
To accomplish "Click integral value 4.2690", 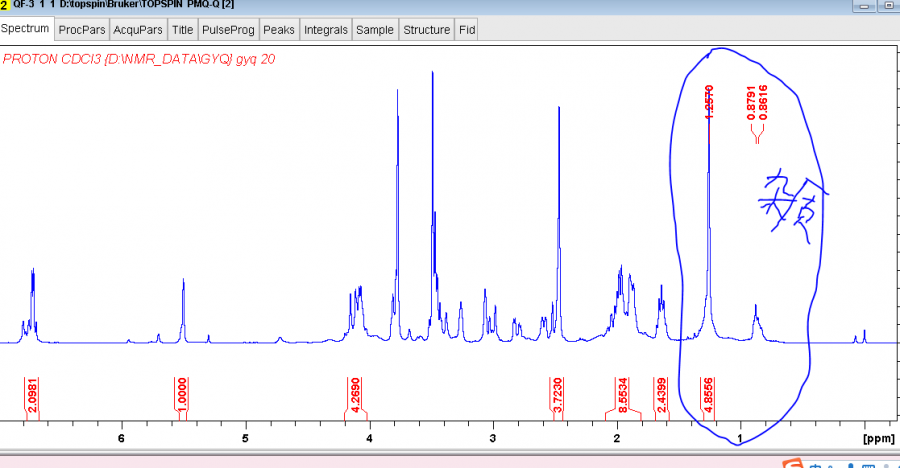I will 355,395.
